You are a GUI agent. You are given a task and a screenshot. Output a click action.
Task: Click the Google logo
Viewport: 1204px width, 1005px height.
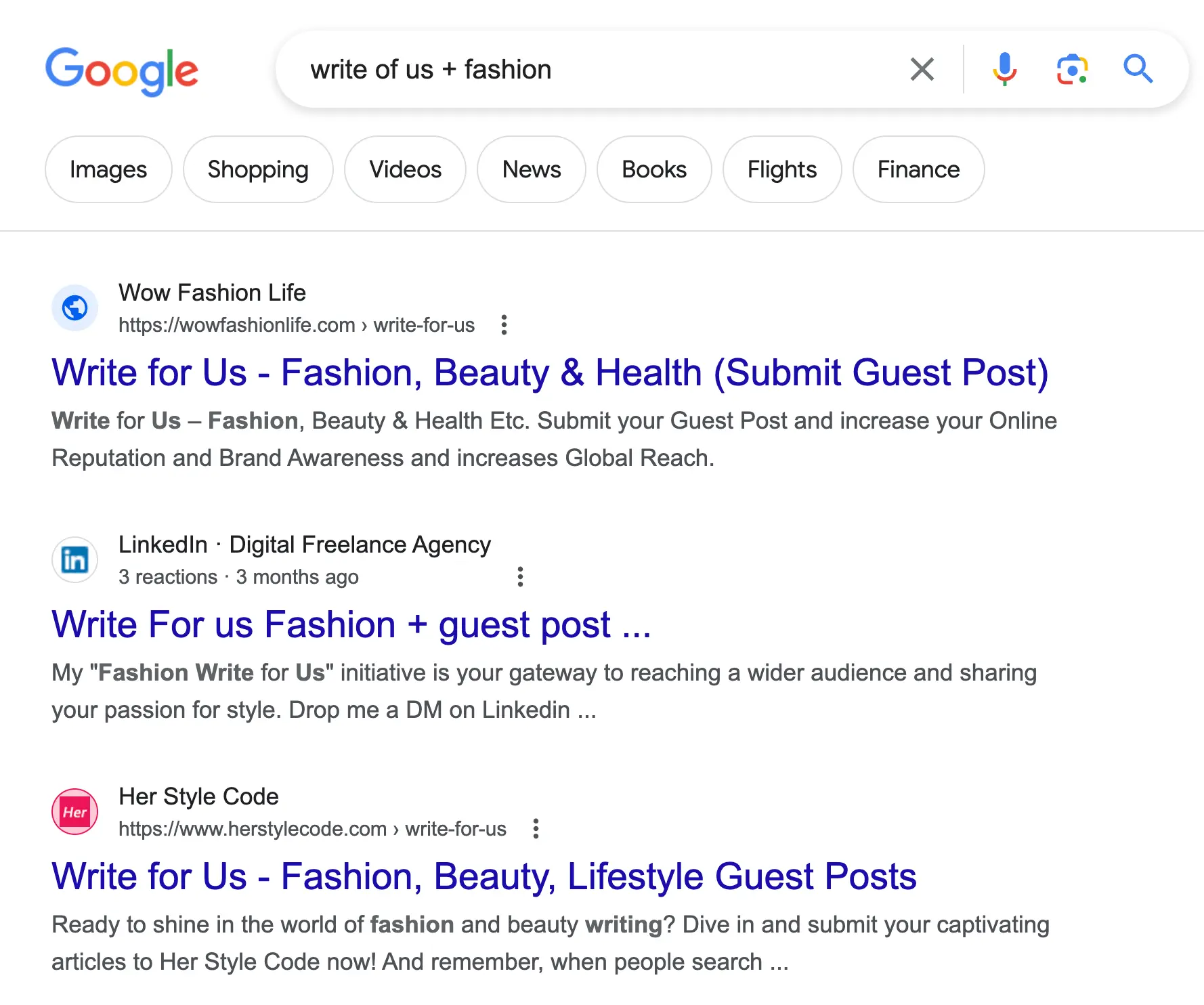122,70
